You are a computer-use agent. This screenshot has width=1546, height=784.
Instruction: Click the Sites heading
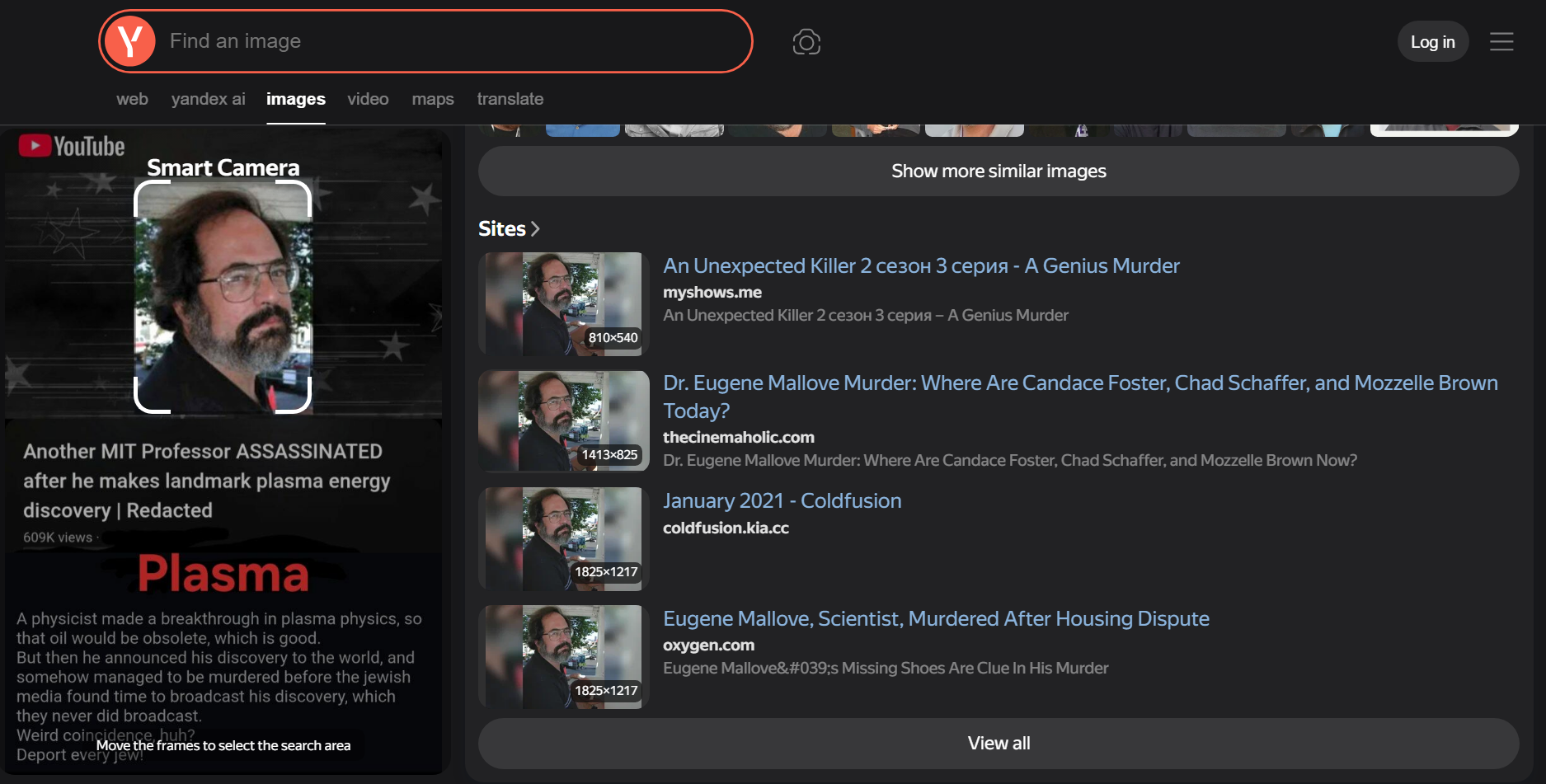click(x=502, y=228)
